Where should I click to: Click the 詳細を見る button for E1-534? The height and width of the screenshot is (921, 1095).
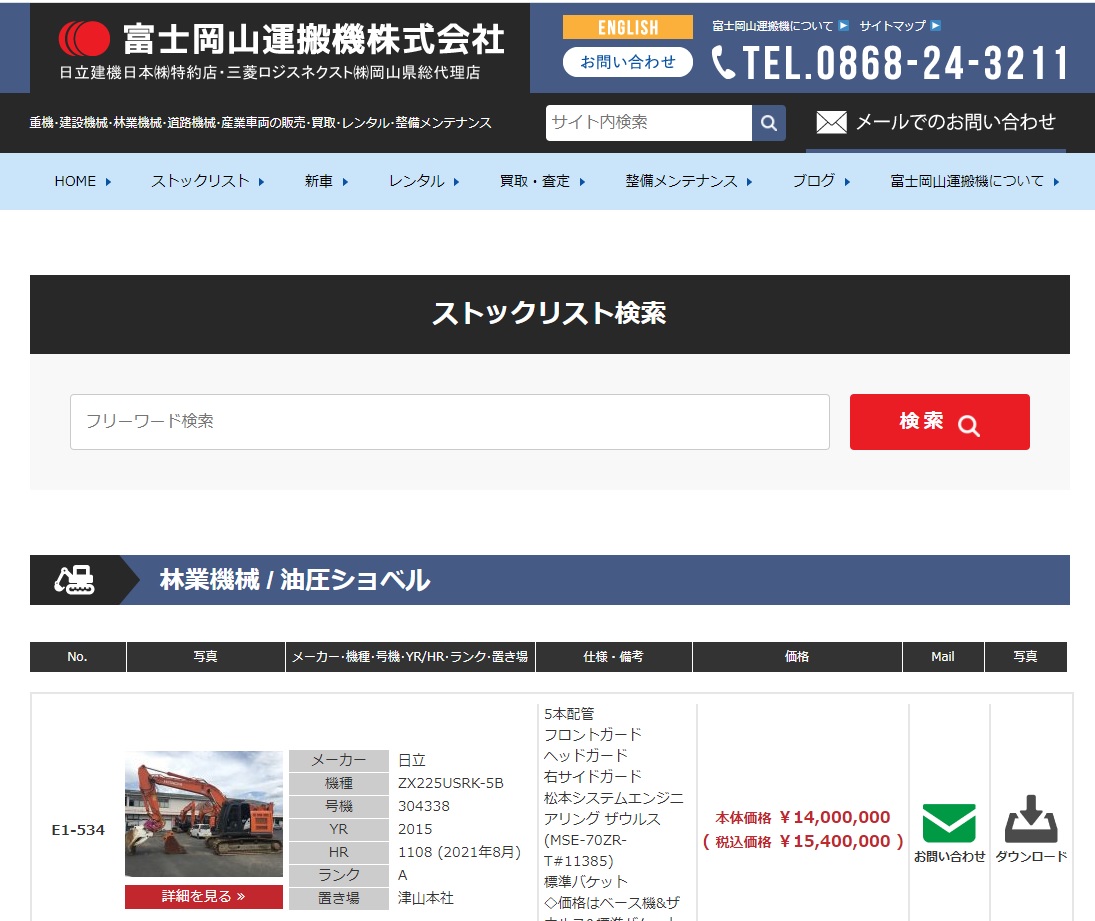(x=204, y=897)
